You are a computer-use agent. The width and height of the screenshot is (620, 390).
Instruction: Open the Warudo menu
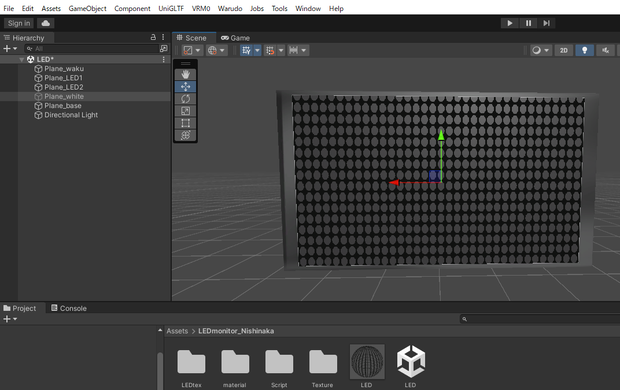click(x=230, y=8)
